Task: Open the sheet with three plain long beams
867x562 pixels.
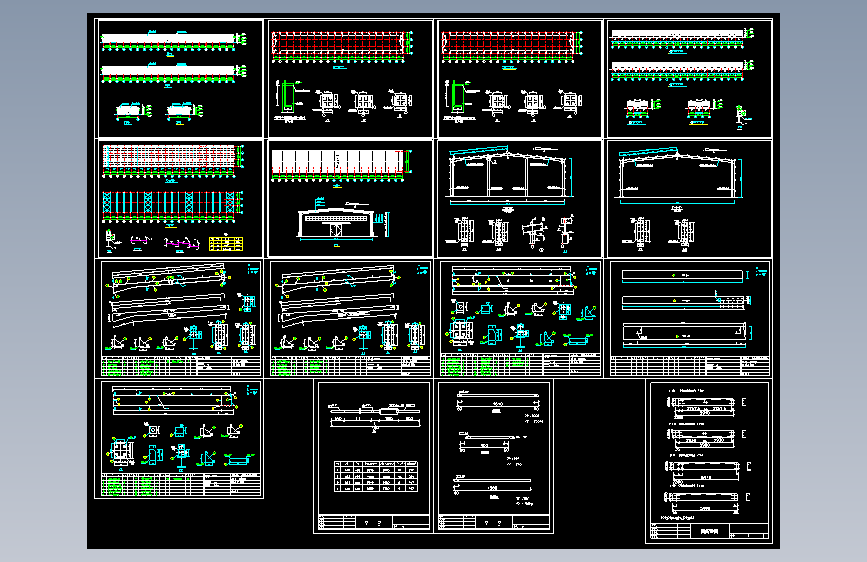Action: 690,319
